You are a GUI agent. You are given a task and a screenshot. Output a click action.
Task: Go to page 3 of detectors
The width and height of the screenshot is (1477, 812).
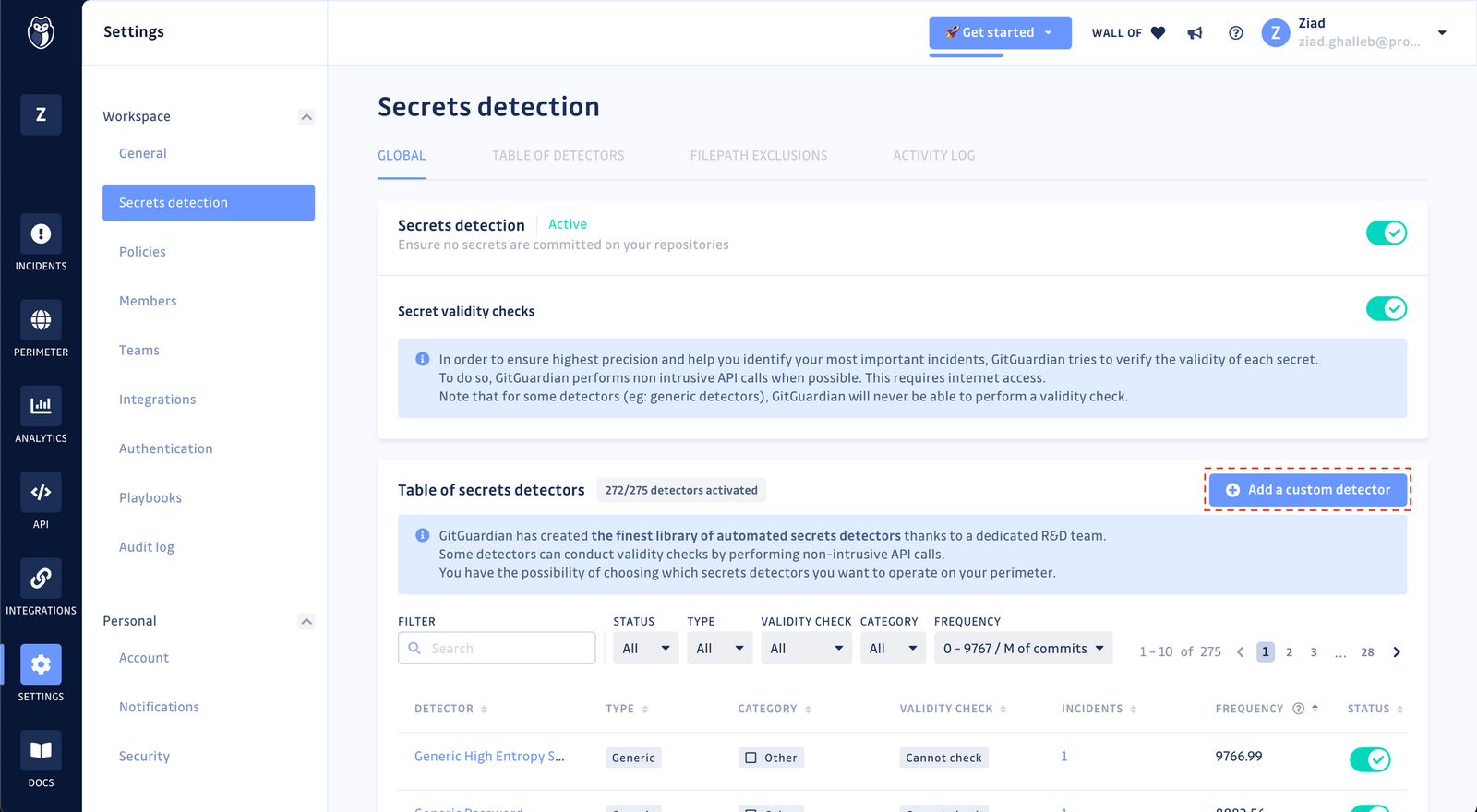[x=1314, y=652]
